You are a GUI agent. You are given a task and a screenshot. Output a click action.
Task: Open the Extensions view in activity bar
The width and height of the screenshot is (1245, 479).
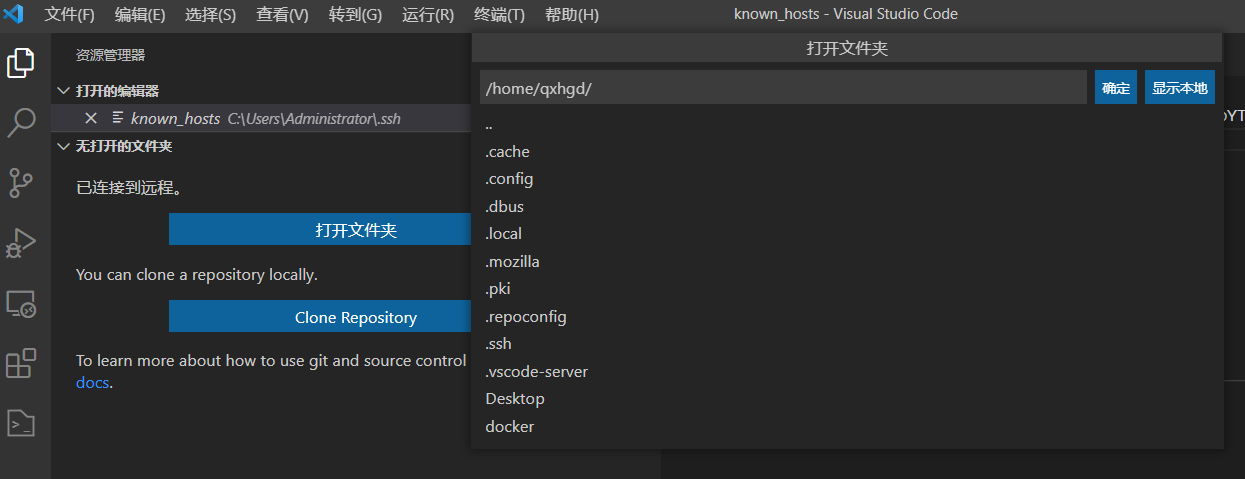point(21,364)
